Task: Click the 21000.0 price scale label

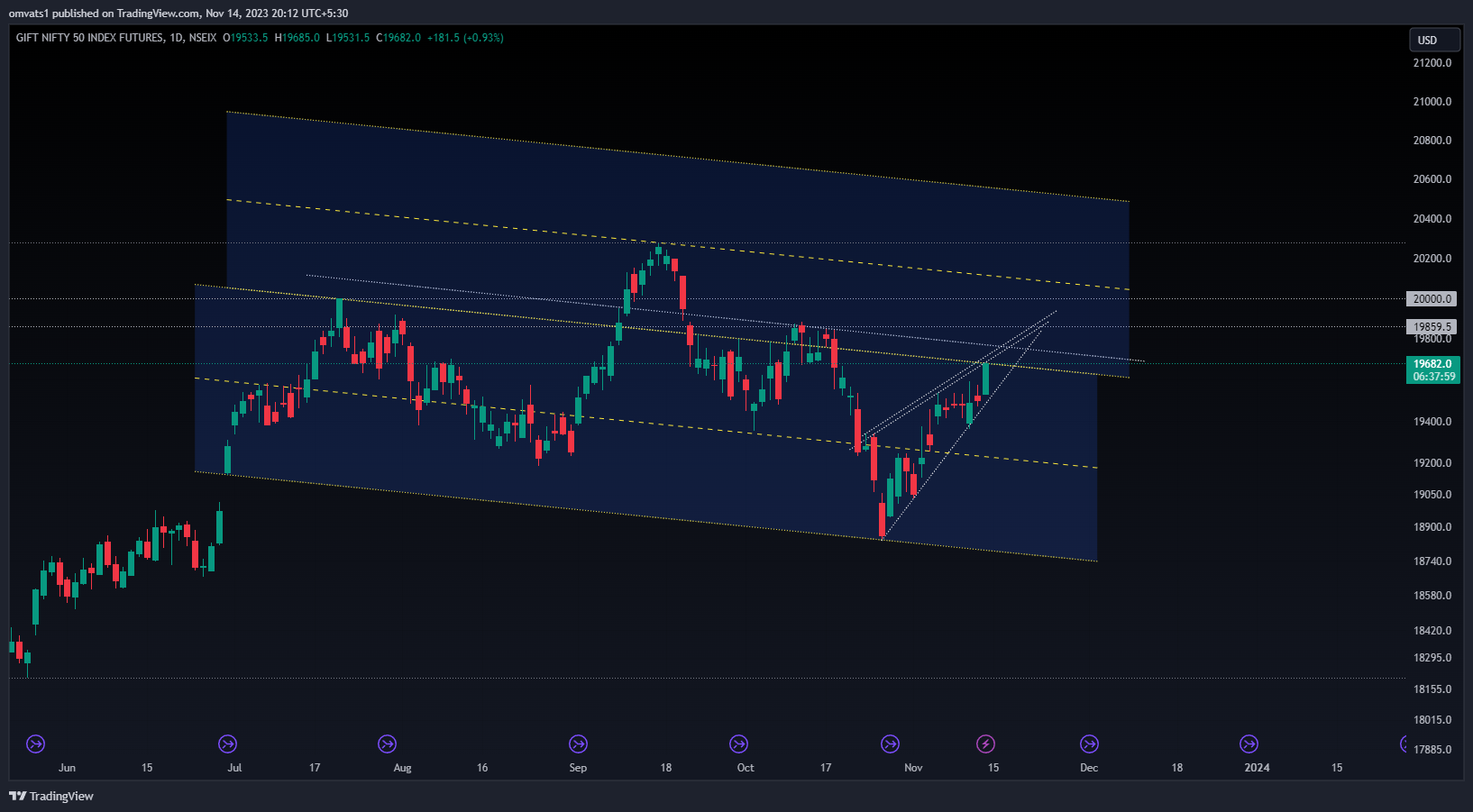Action: [1432, 102]
